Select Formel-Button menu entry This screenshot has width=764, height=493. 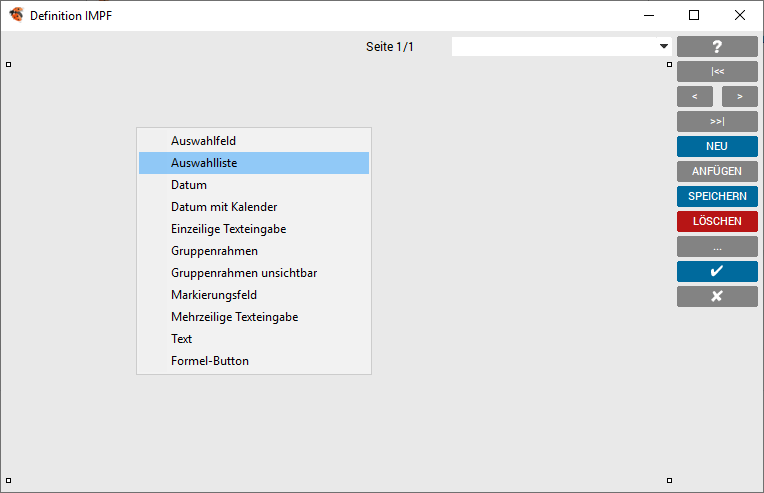(x=254, y=360)
